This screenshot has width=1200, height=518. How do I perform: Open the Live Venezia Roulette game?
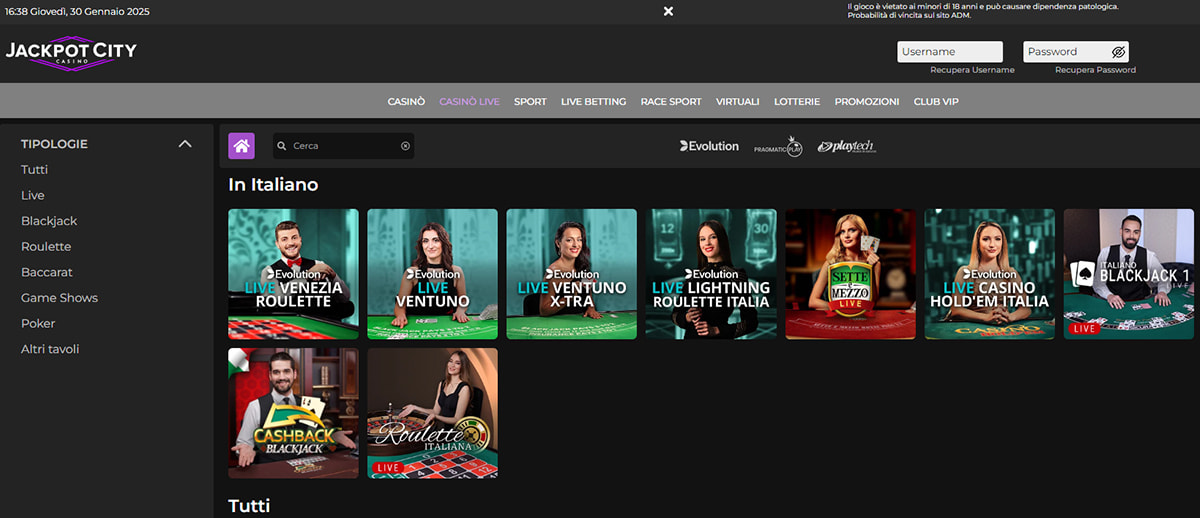[293, 274]
